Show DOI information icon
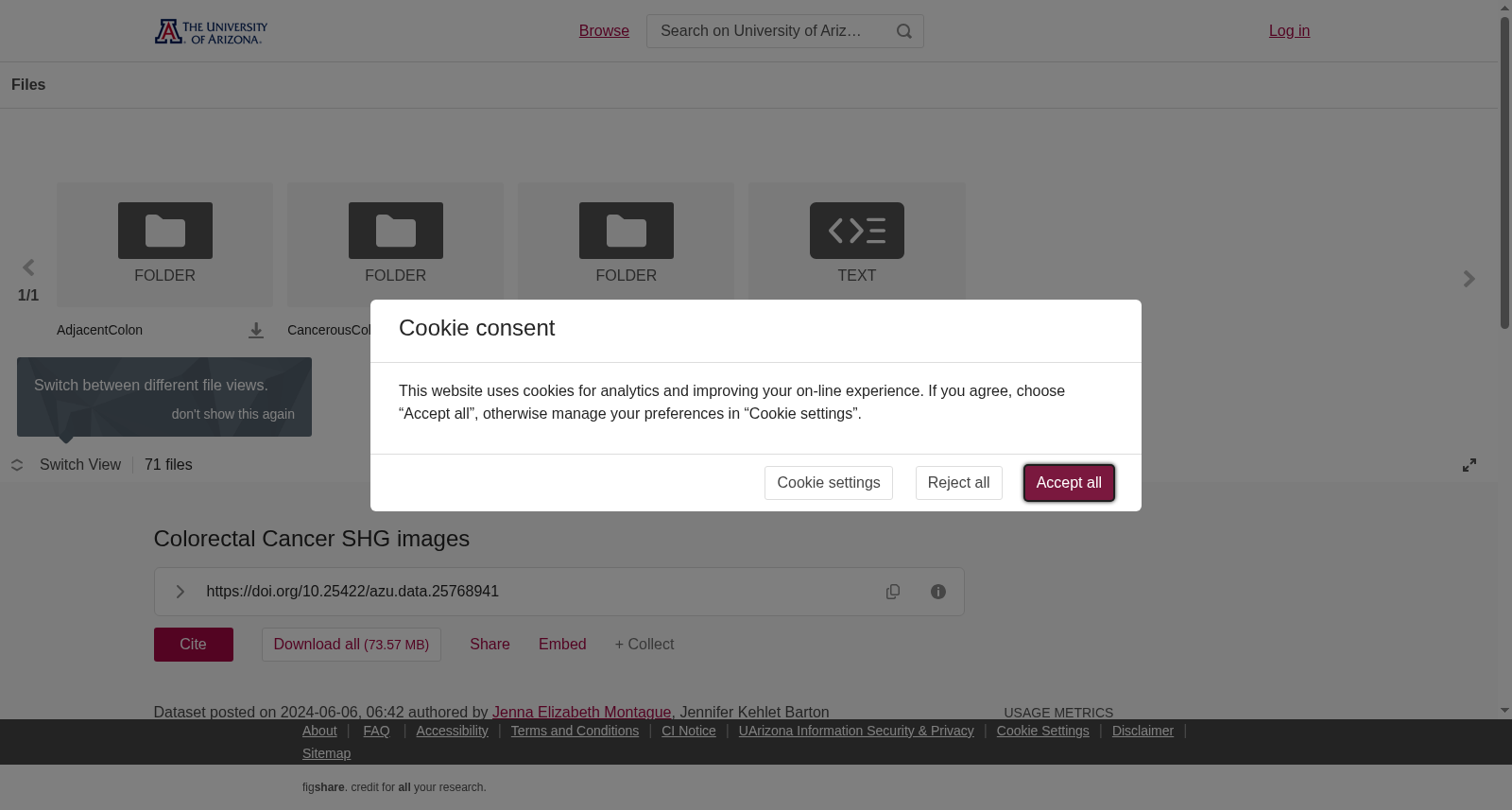This screenshot has width=1512, height=810. [938, 592]
